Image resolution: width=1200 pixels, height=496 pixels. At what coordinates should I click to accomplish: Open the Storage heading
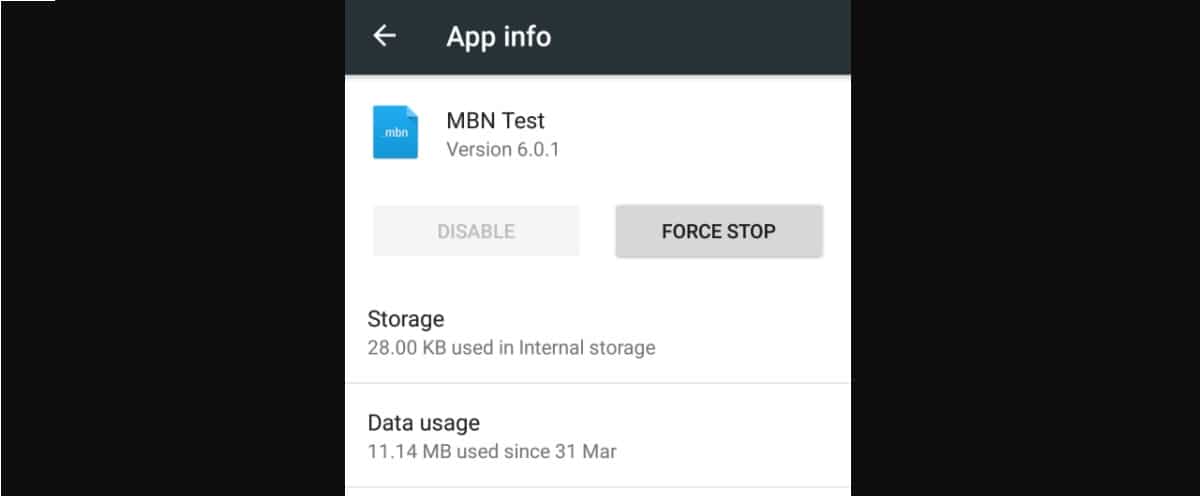tap(406, 319)
